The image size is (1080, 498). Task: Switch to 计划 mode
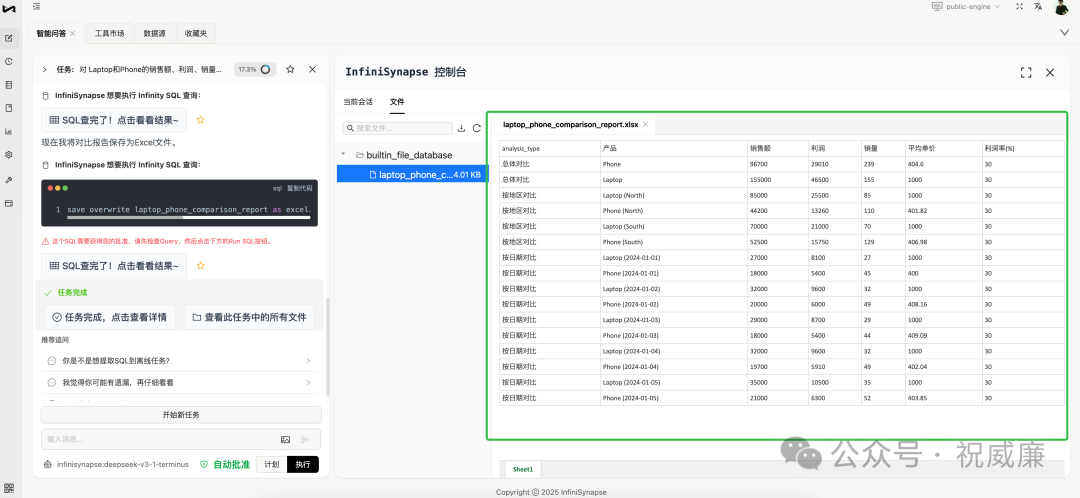(x=271, y=464)
